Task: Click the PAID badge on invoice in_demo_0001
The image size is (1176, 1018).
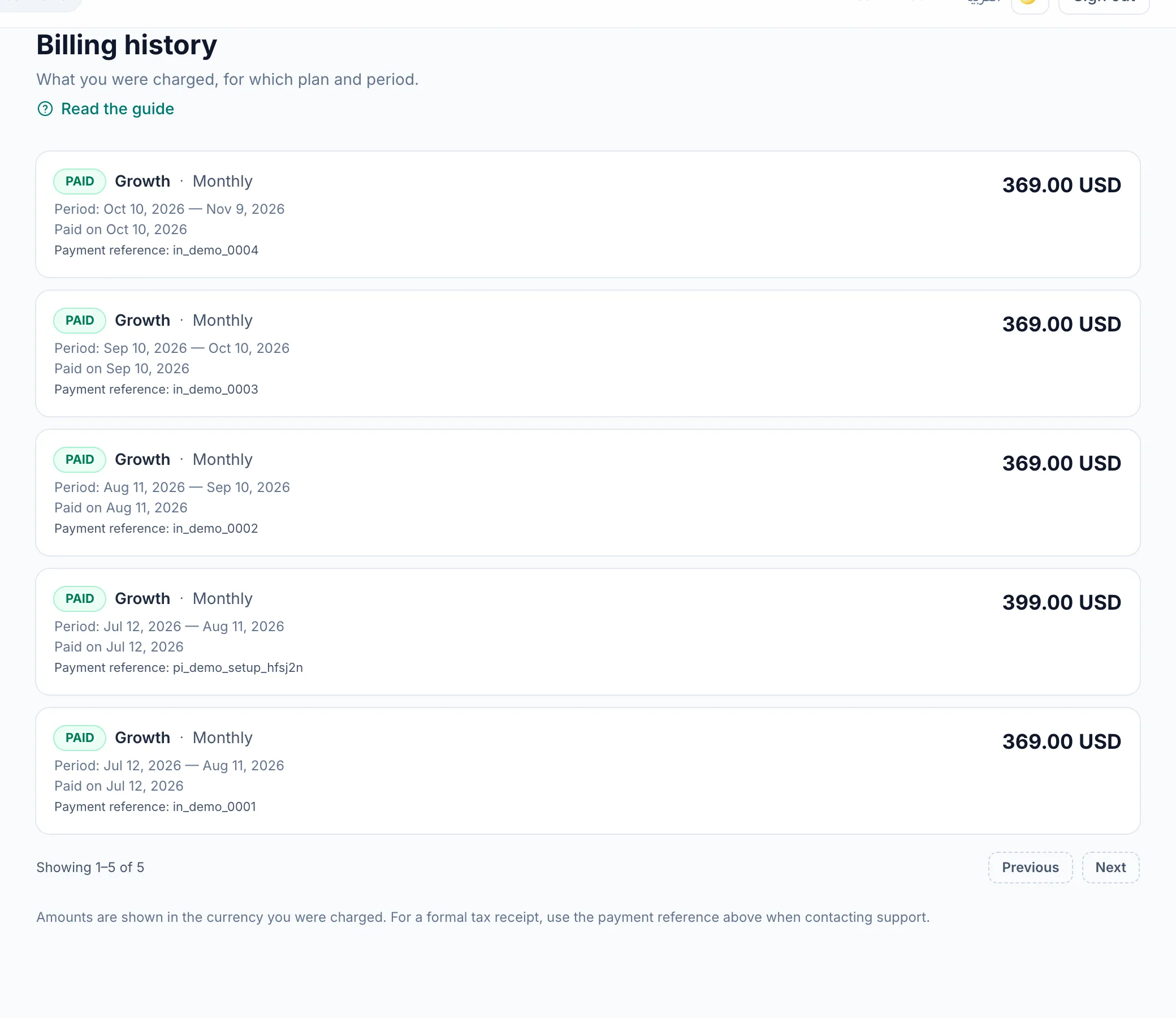Action: point(80,738)
